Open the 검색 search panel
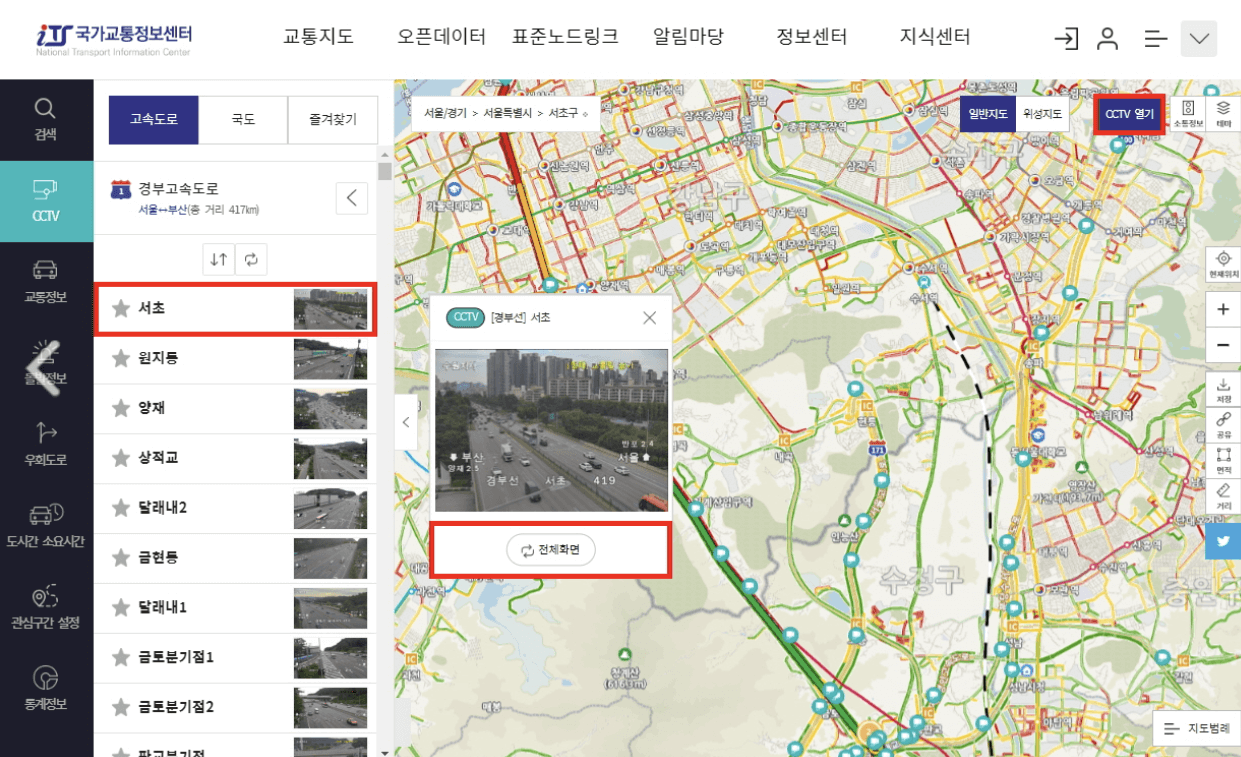 (46, 116)
